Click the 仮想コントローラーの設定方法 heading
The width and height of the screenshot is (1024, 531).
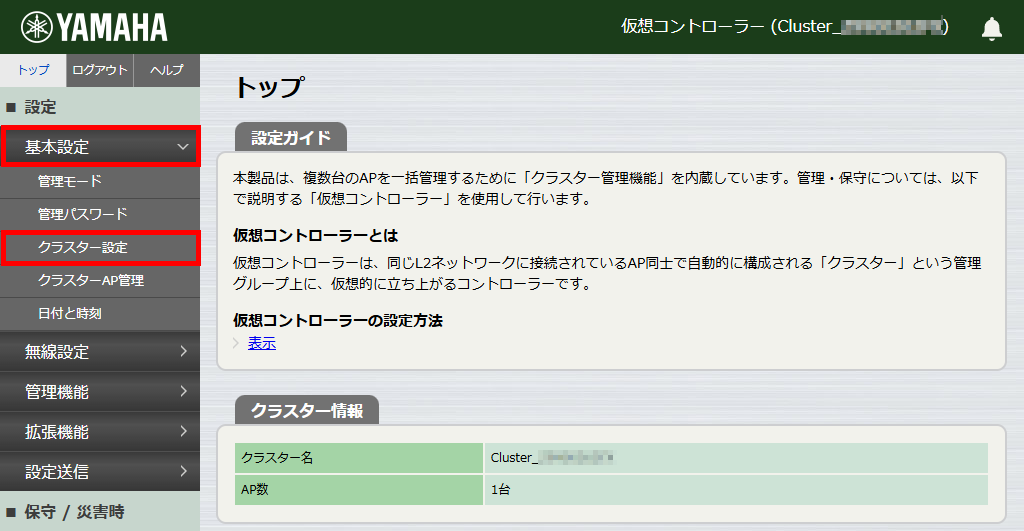pos(338,320)
